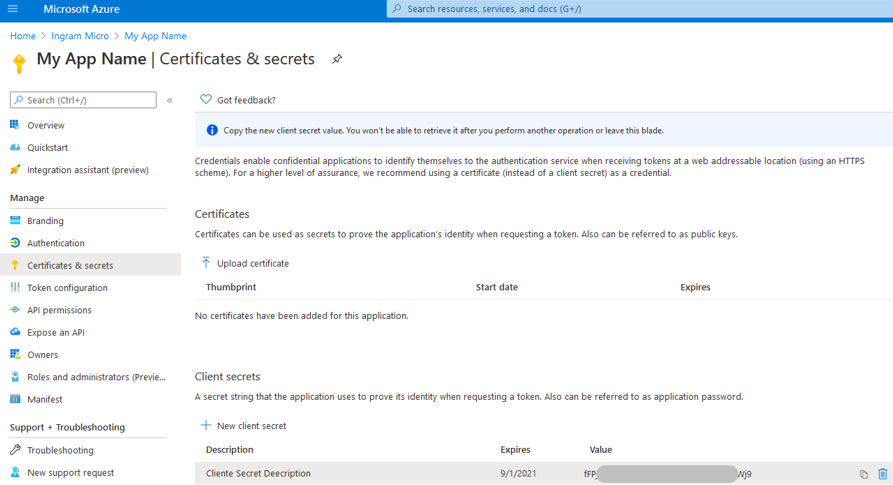Click the Thumbprint column header
Screen dimensions: 893x485
click(231, 287)
